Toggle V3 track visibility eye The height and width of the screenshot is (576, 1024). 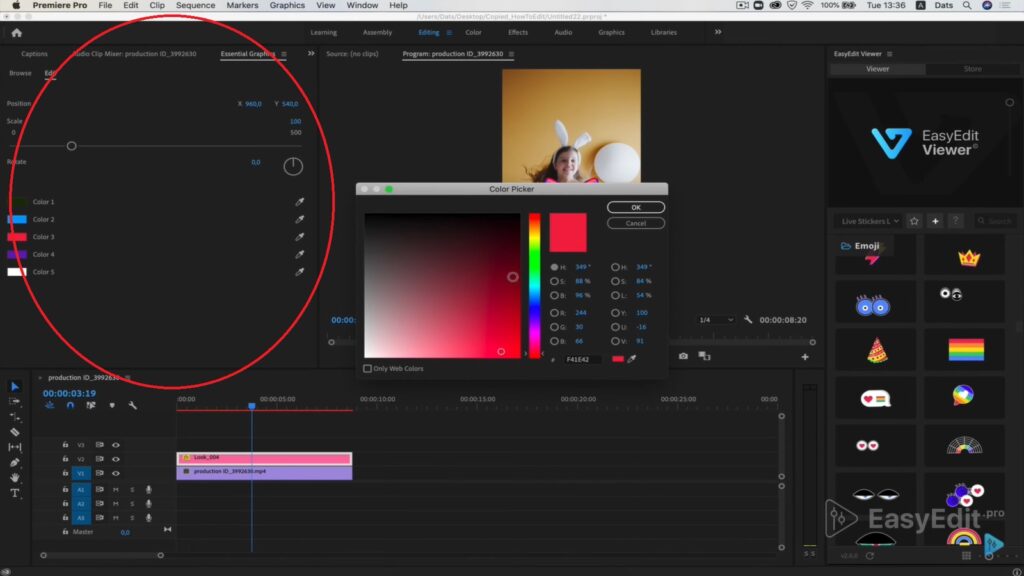pos(116,445)
